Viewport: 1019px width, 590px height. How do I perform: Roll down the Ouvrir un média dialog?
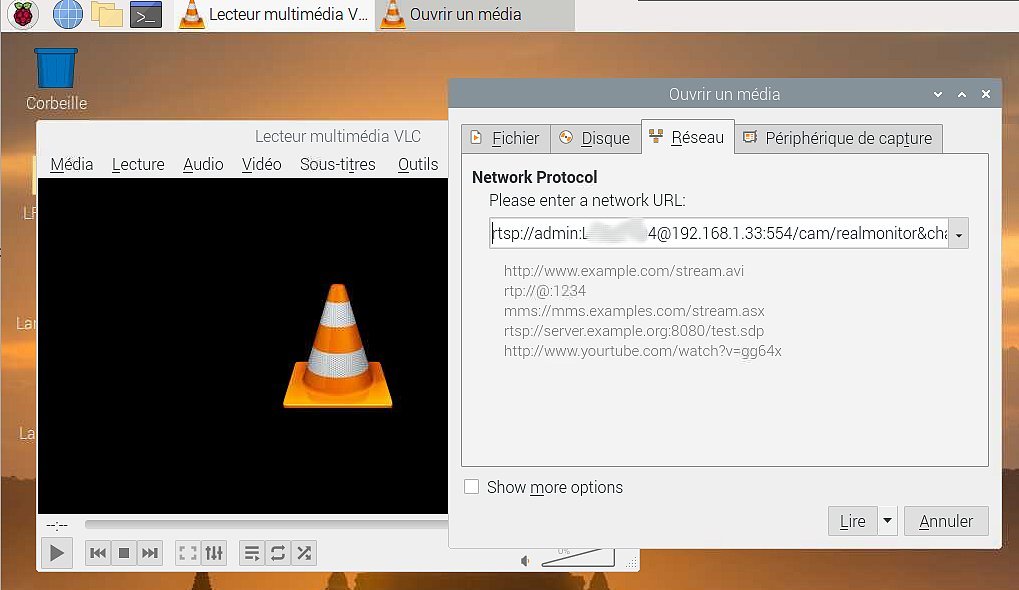(938, 94)
